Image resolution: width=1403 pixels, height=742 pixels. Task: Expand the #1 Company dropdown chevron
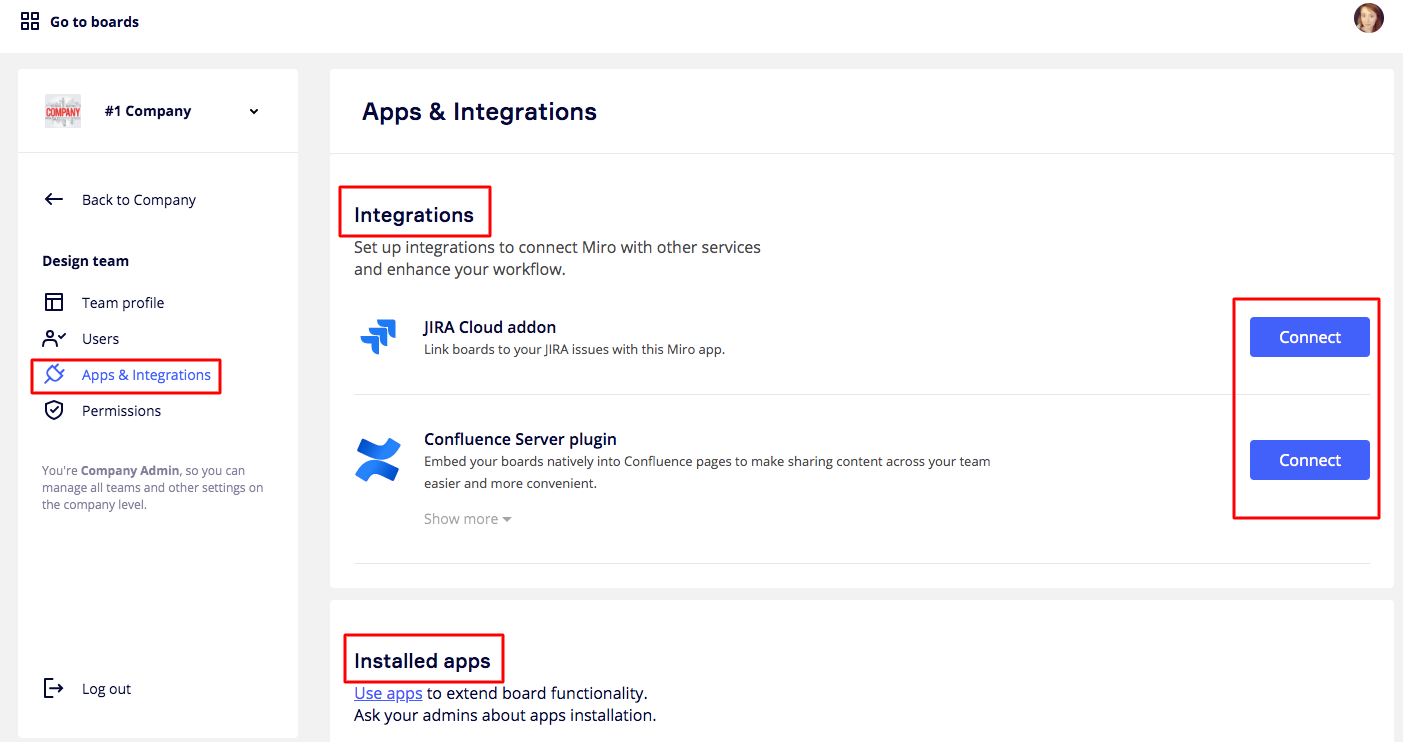[x=254, y=111]
